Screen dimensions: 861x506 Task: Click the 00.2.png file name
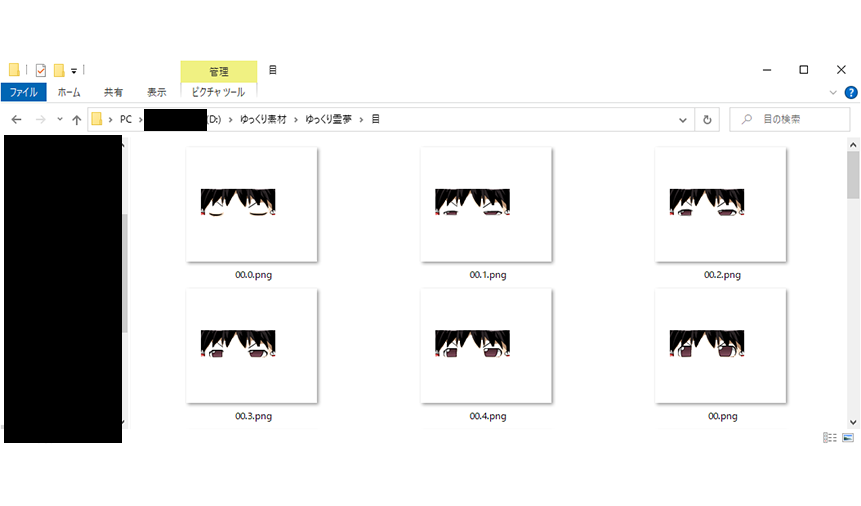coord(722,275)
